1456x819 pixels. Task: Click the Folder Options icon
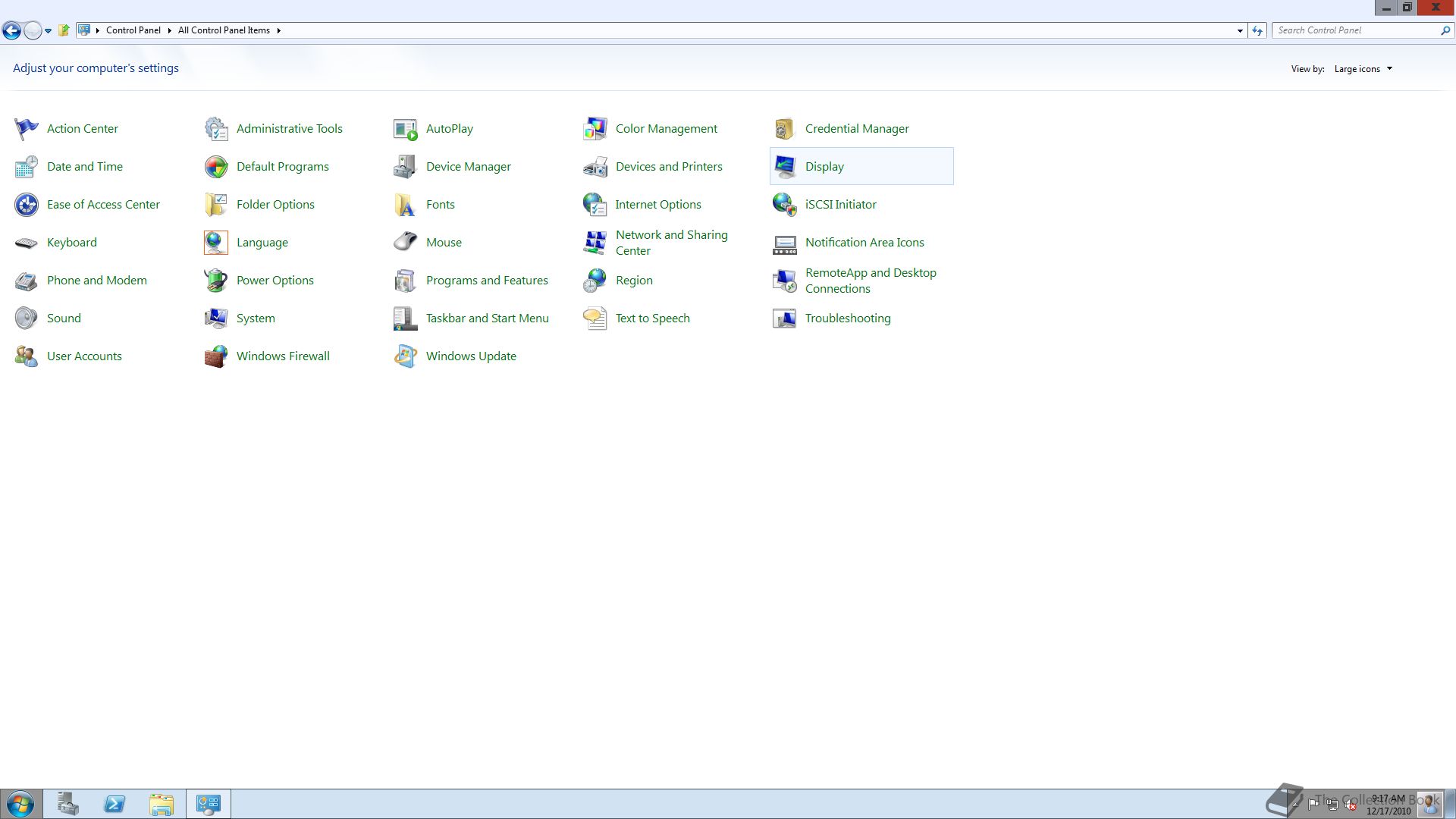(216, 205)
